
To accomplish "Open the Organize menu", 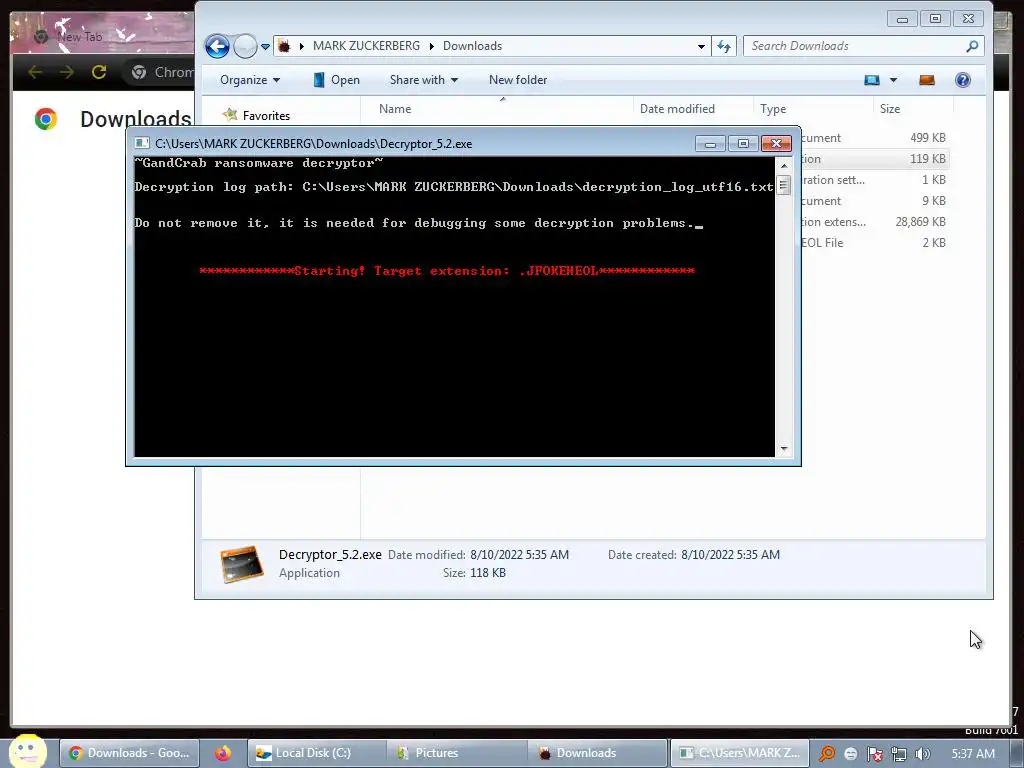I will (x=250, y=80).
